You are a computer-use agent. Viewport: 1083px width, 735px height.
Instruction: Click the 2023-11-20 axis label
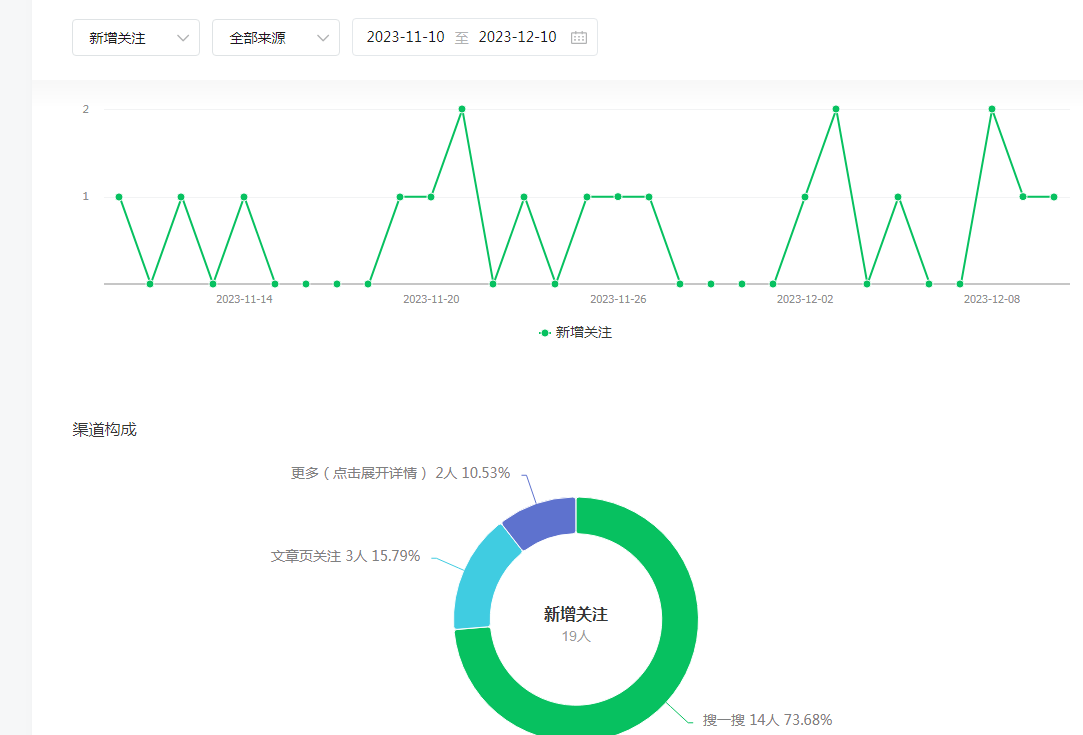point(431,299)
